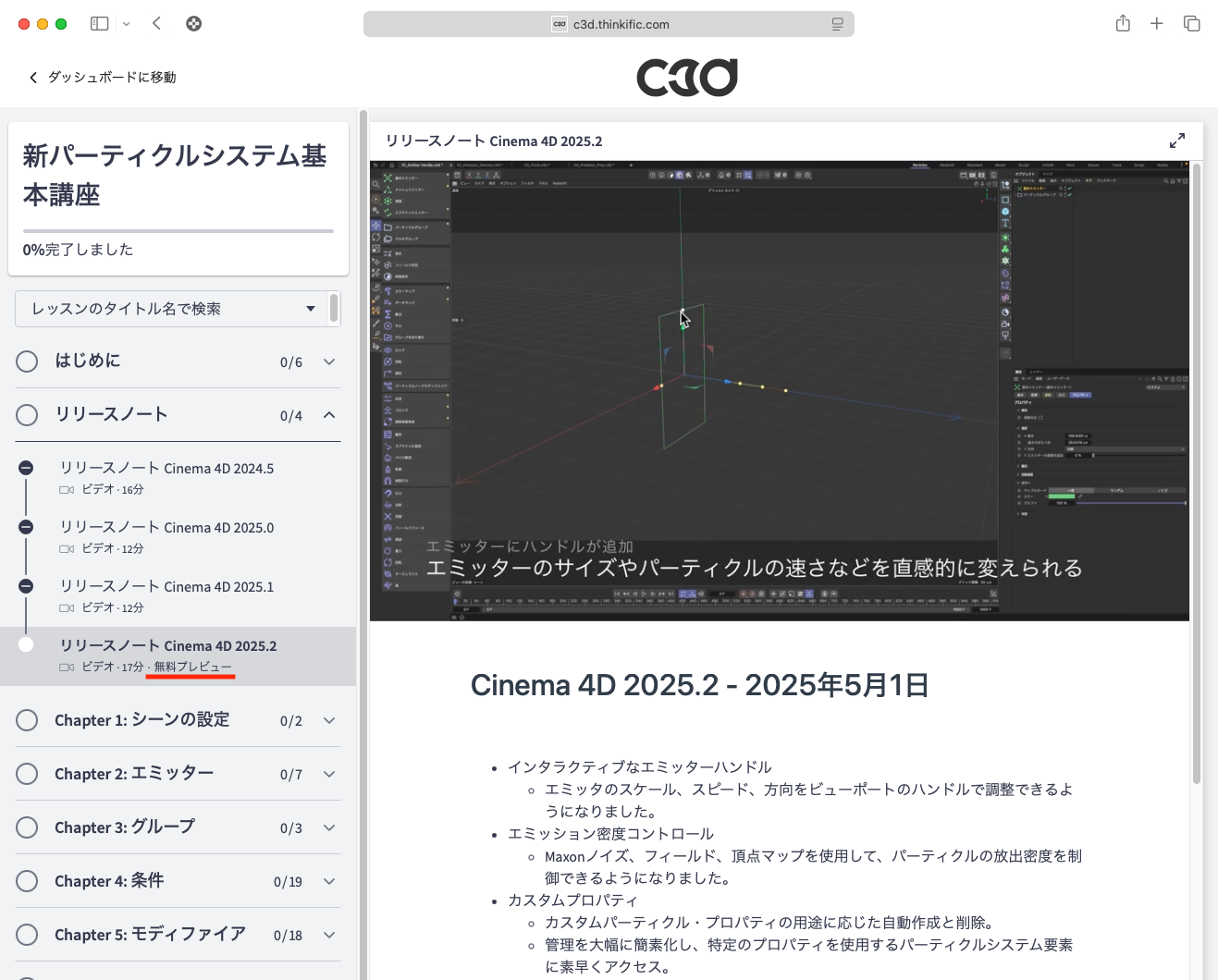Click video icon beside ビデオ · 17分
This screenshot has height=980, width=1218.
tap(67, 668)
